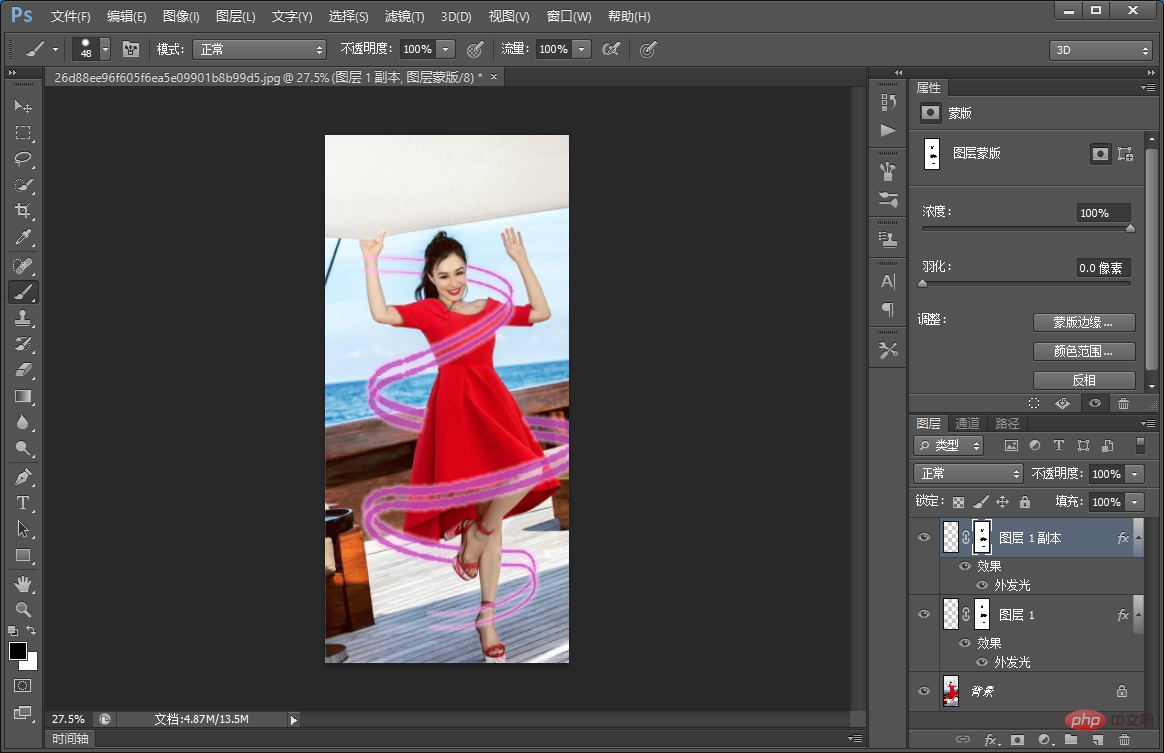The image size is (1164, 753).
Task: Toggle 外发光 effect on 图层 1
Action: click(x=982, y=662)
